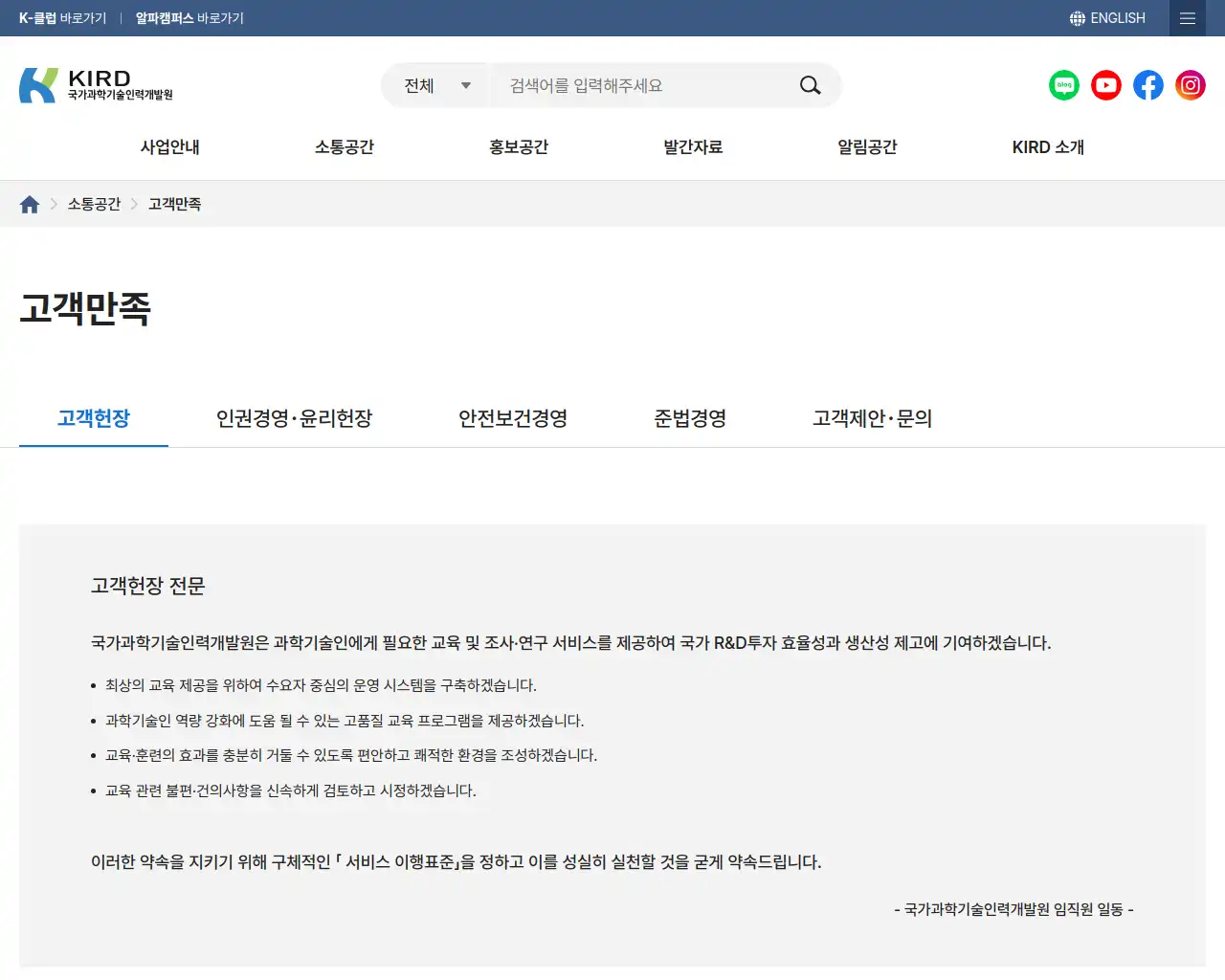
Task: Open the 발간자료 menu
Action: click(x=693, y=146)
